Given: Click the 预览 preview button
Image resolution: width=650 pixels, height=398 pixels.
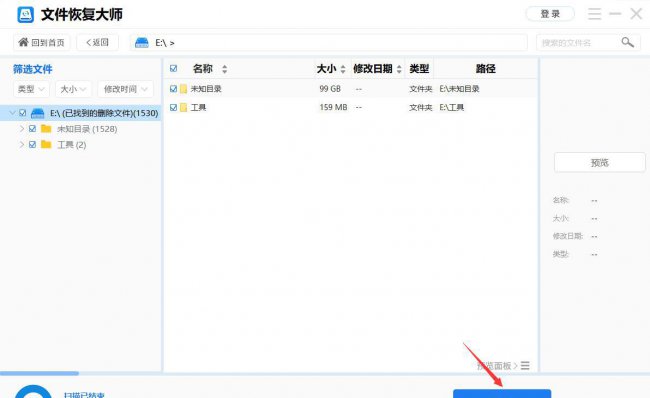Looking at the screenshot, I should pos(599,163).
